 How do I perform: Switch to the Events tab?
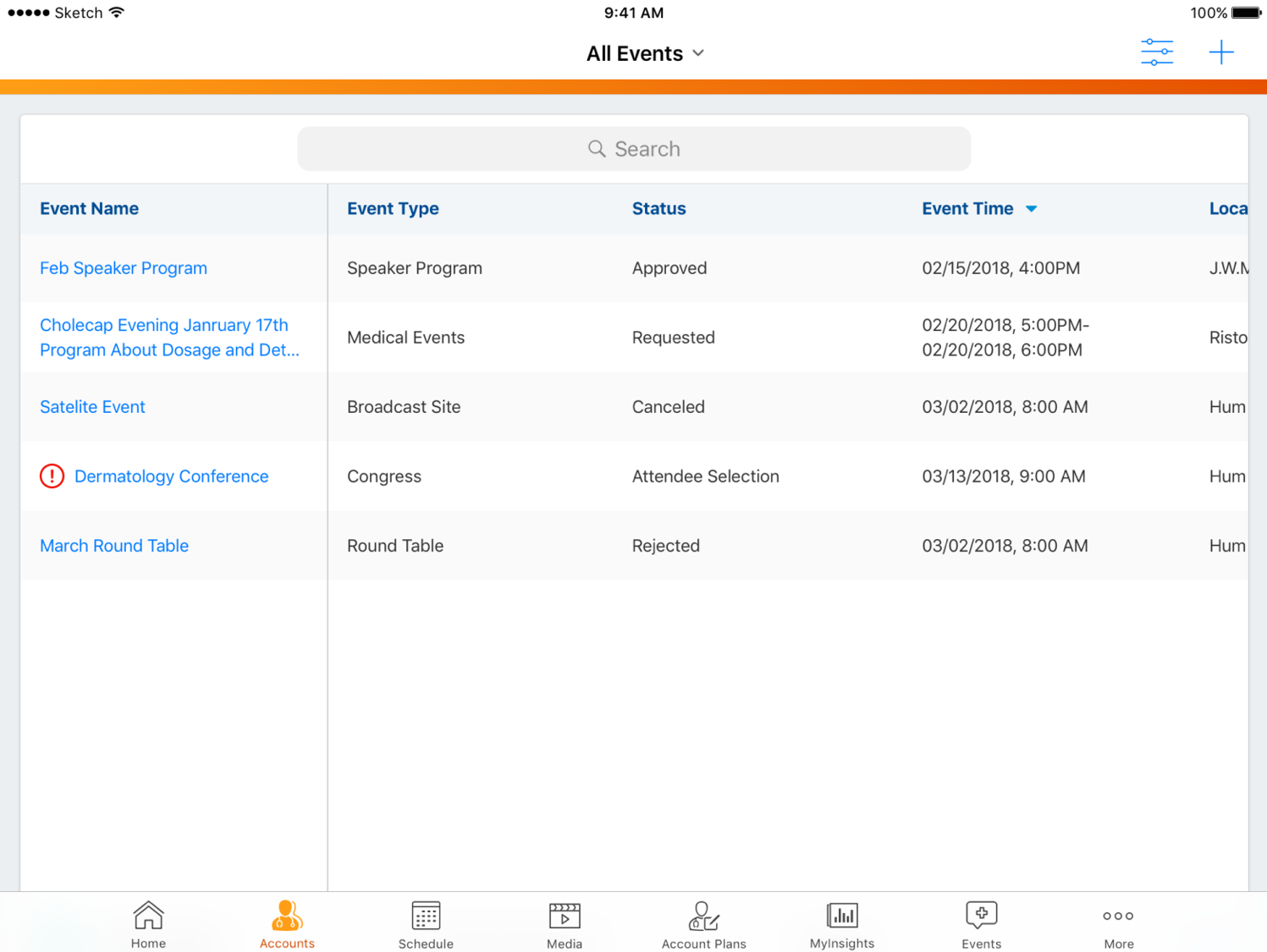pyautogui.click(x=981, y=924)
